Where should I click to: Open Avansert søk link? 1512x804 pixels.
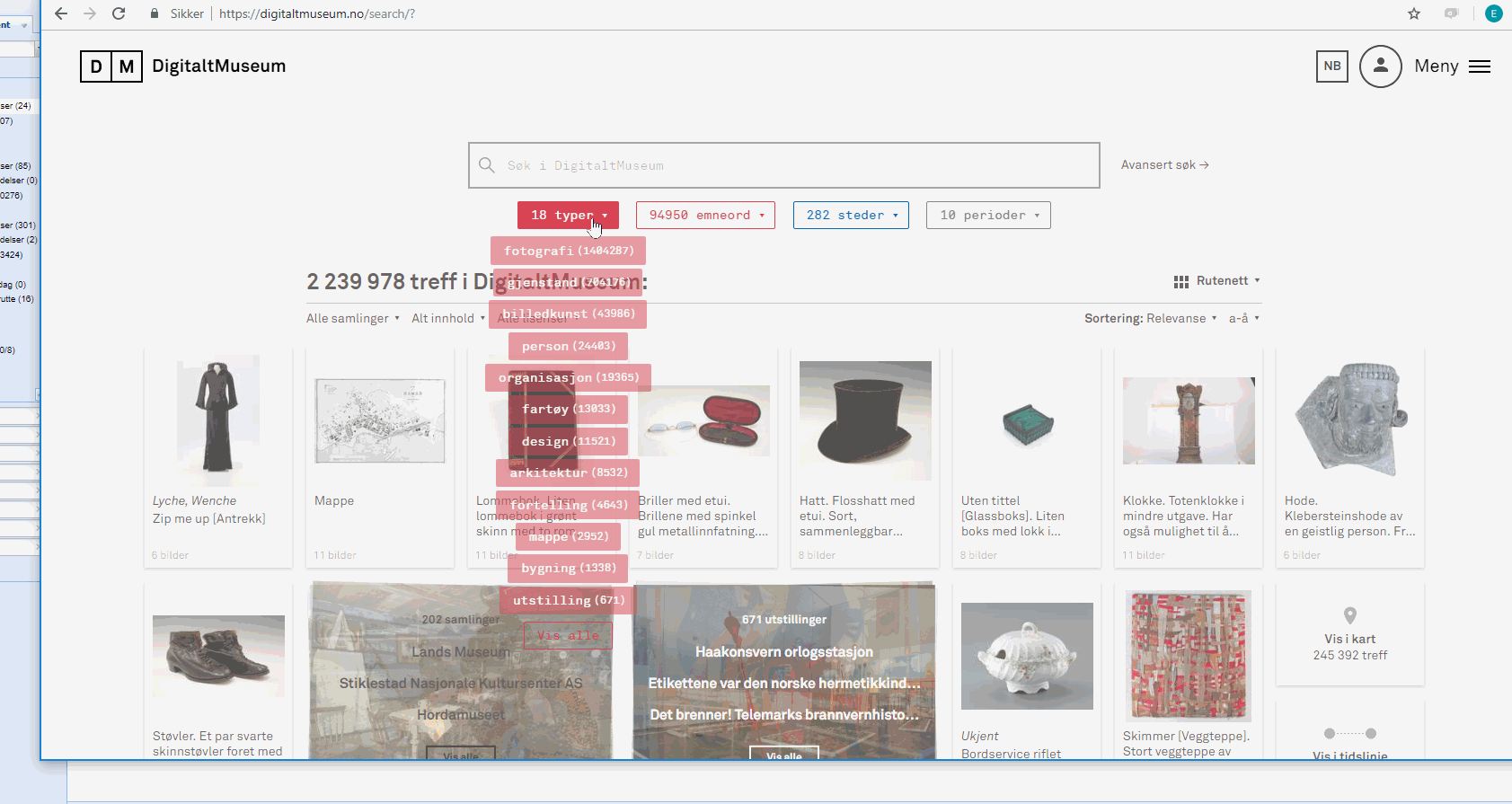coord(1164,165)
